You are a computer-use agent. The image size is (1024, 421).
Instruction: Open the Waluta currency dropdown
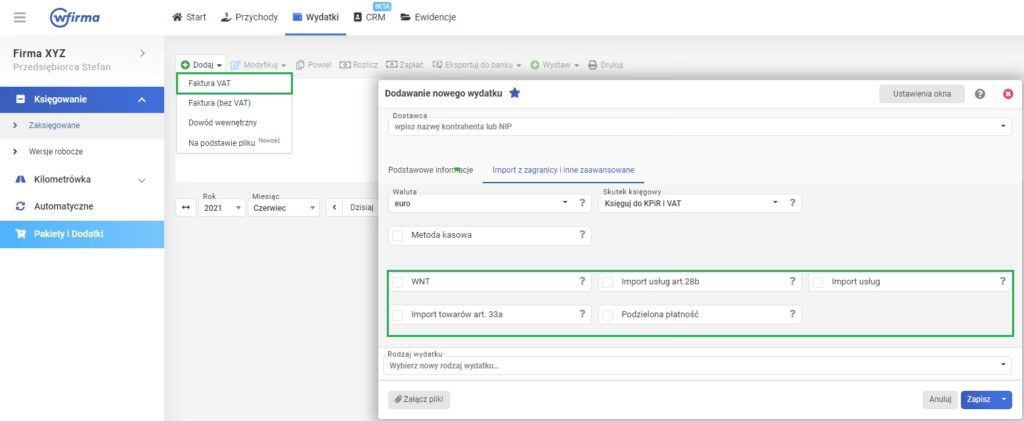pyautogui.click(x=480, y=203)
